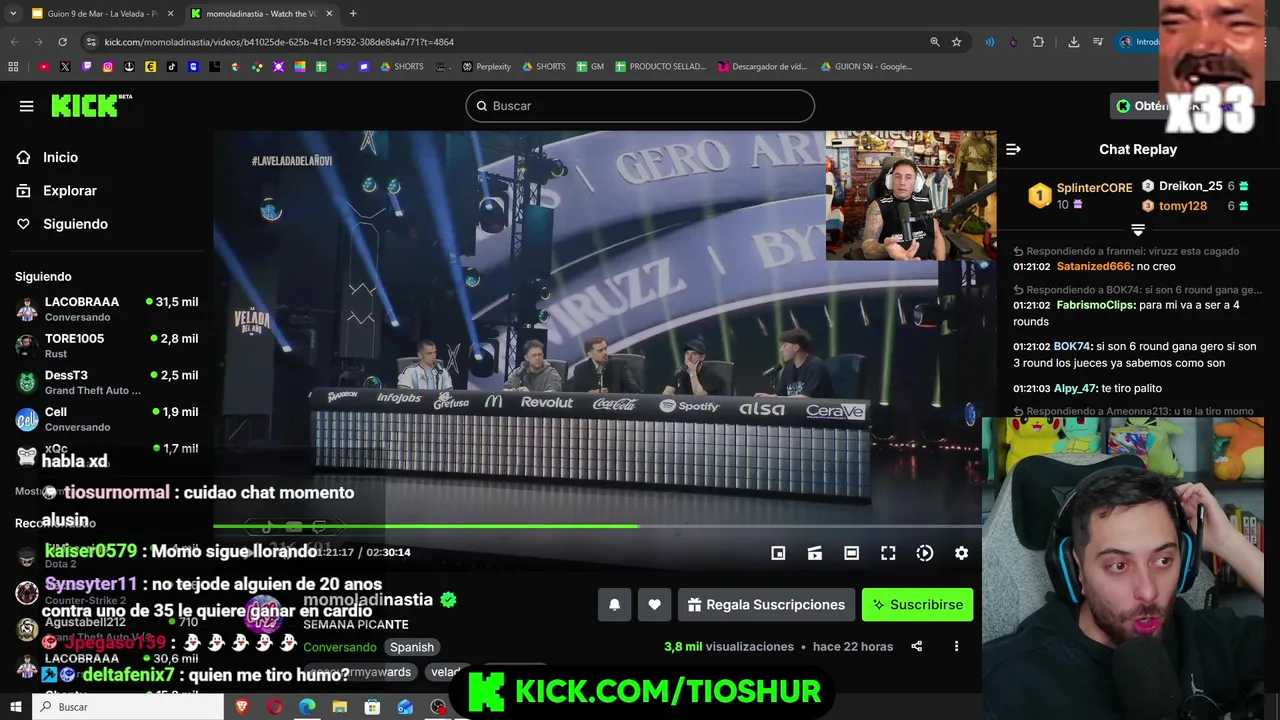1280x720 pixels.
Task: Reload the page
Action: click(62, 42)
